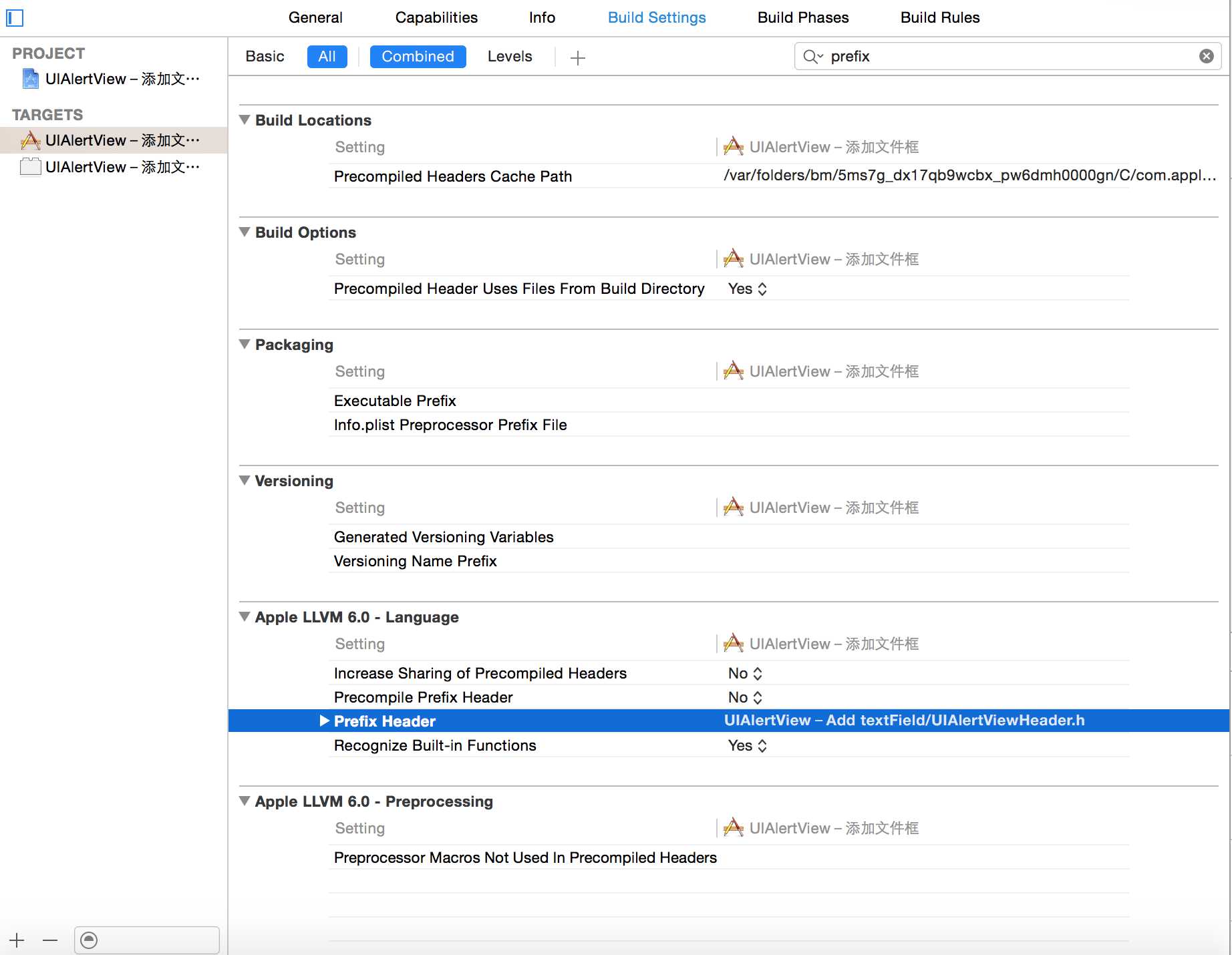Select Versioning Name Prefix setting
The image size is (1232, 955).
click(x=415, y=561)
